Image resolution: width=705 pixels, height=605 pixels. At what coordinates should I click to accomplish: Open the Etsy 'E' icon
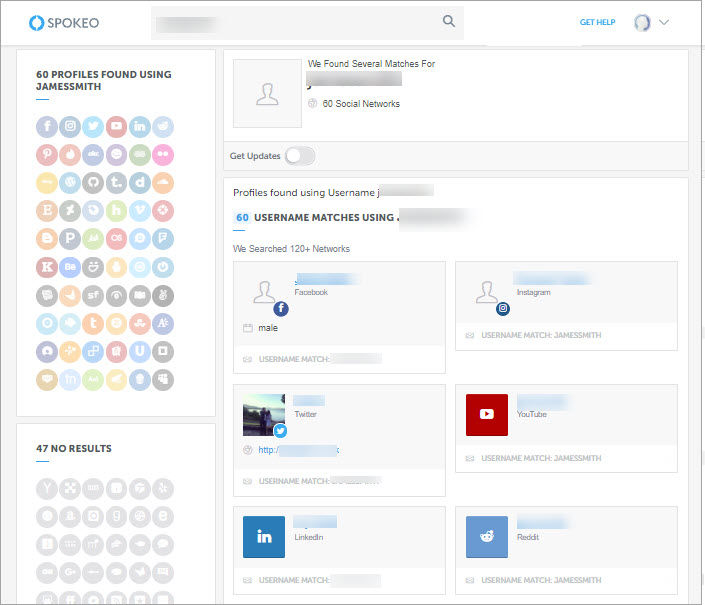[47, 211]
